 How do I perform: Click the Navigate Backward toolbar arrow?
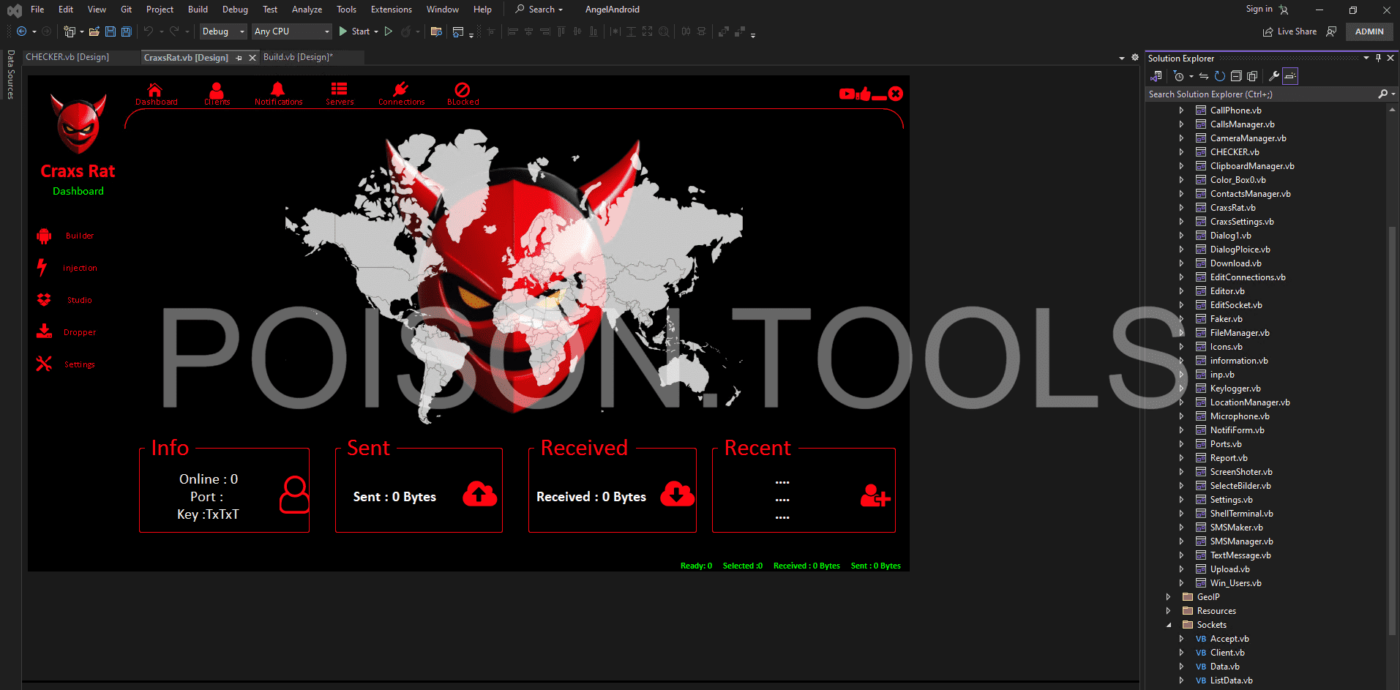pyautogui.click(x=21, y=32)
